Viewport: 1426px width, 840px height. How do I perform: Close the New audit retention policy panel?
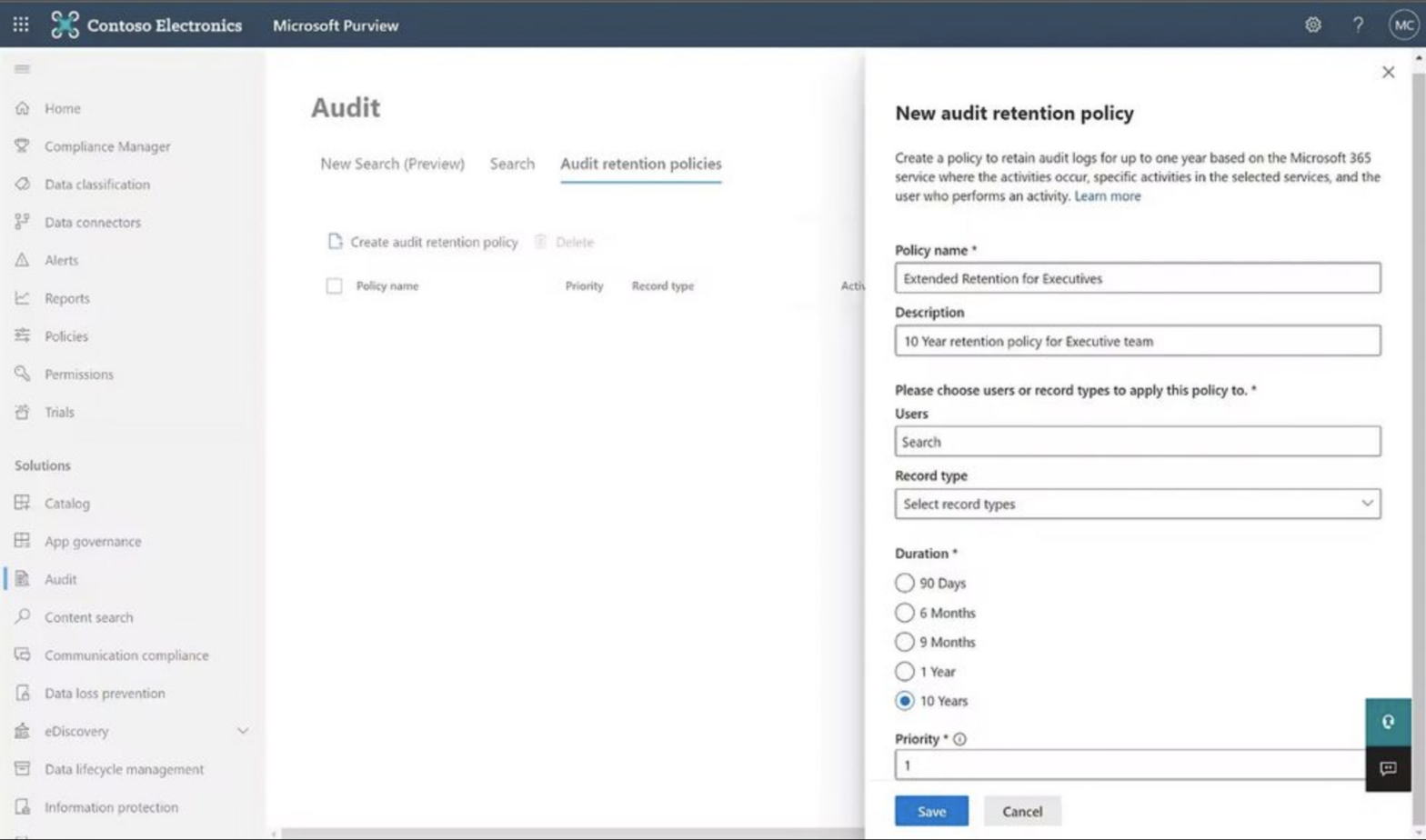1388,72
